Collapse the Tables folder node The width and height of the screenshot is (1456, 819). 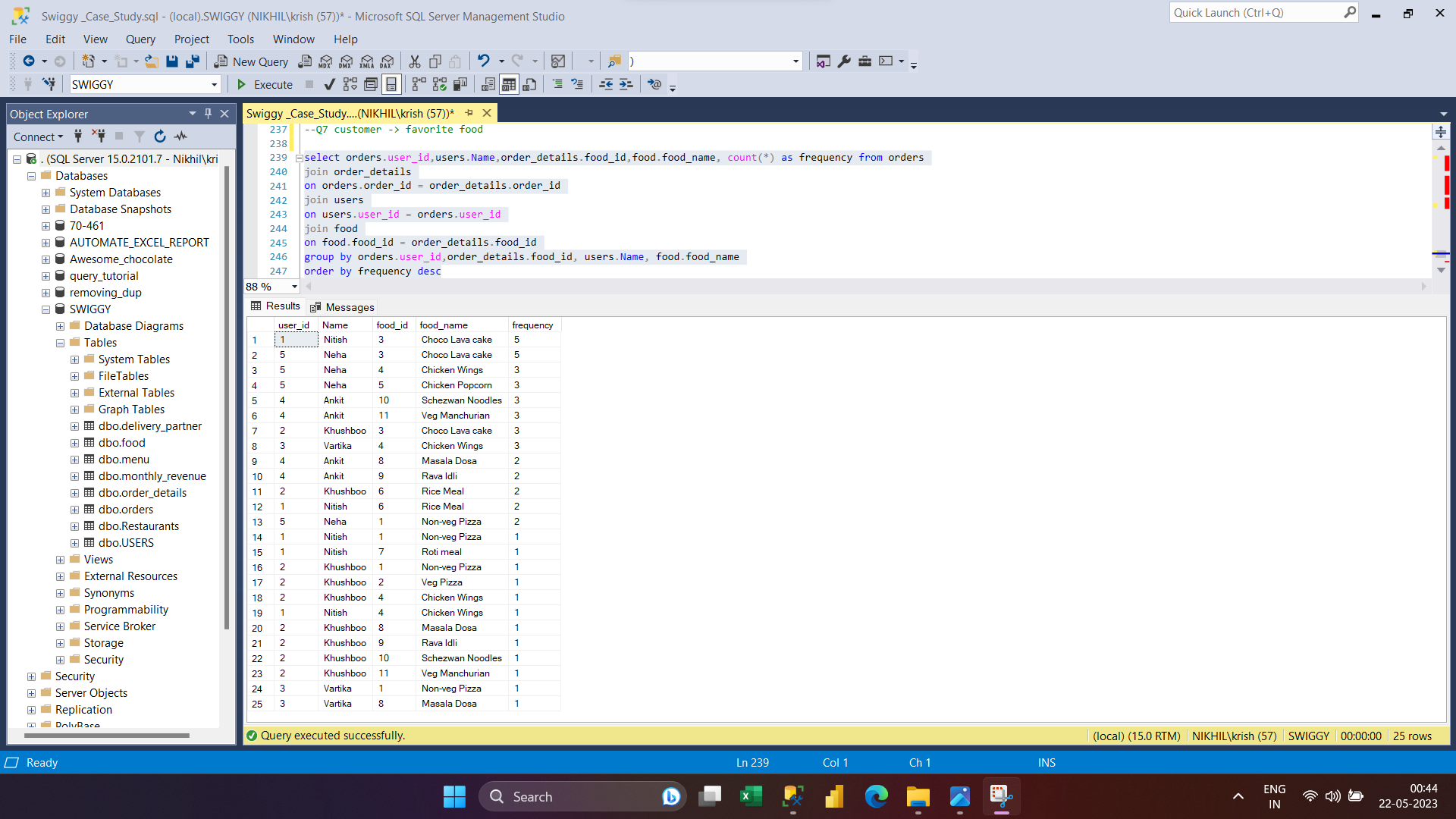coord(60,343)
